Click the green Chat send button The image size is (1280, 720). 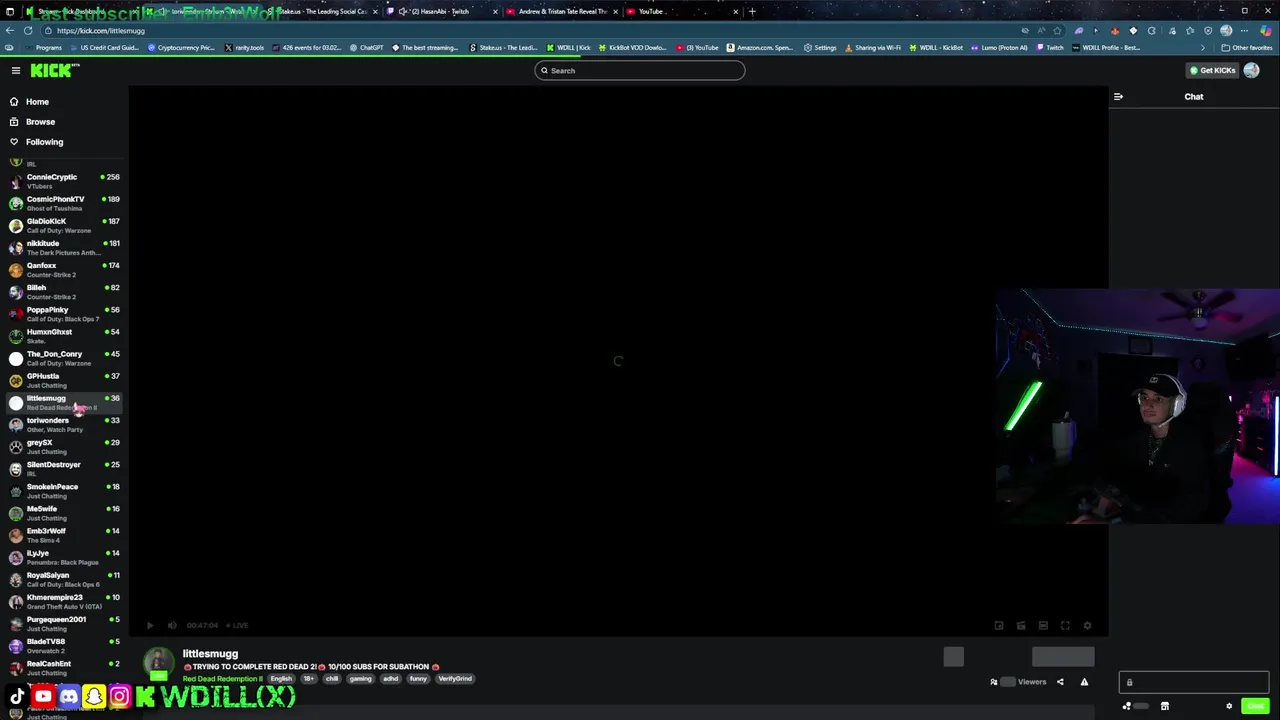pos(1255,706)
